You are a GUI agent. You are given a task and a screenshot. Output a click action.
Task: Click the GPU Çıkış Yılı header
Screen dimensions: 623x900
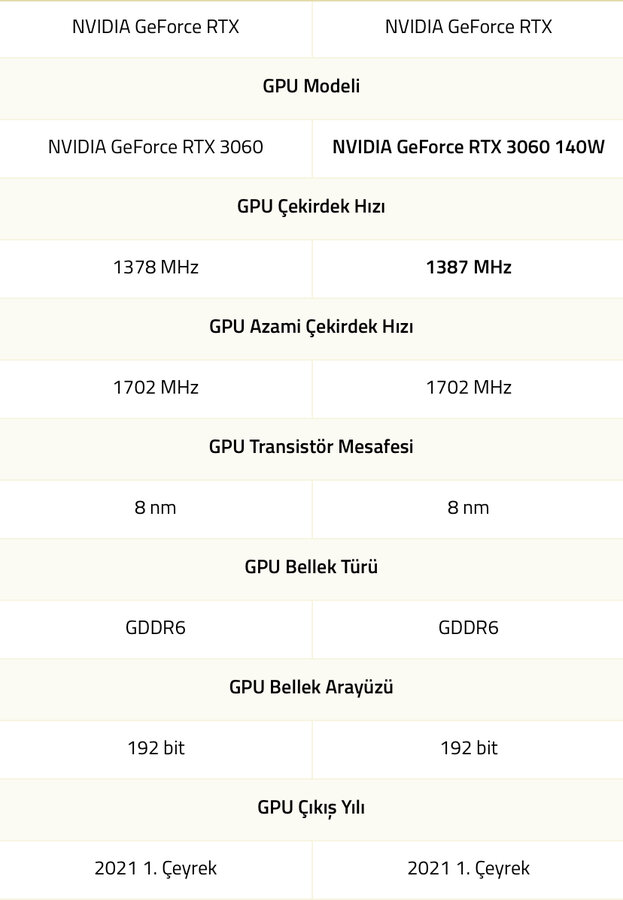coord(311,807)
